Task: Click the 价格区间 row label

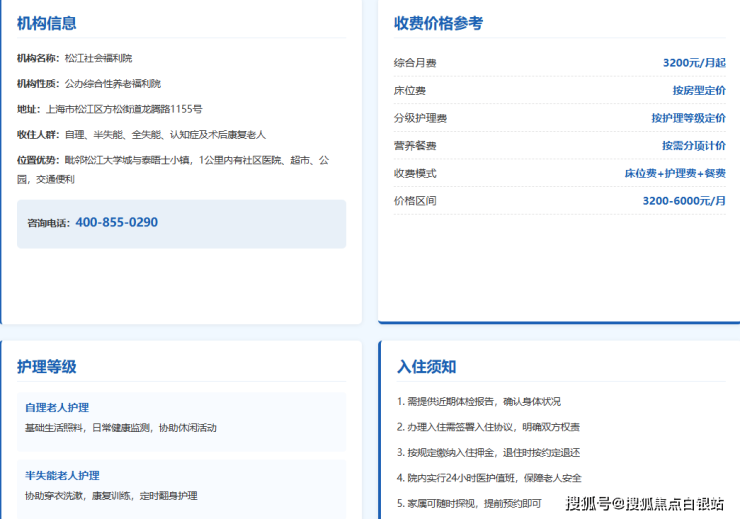Action: click(415, 201)
